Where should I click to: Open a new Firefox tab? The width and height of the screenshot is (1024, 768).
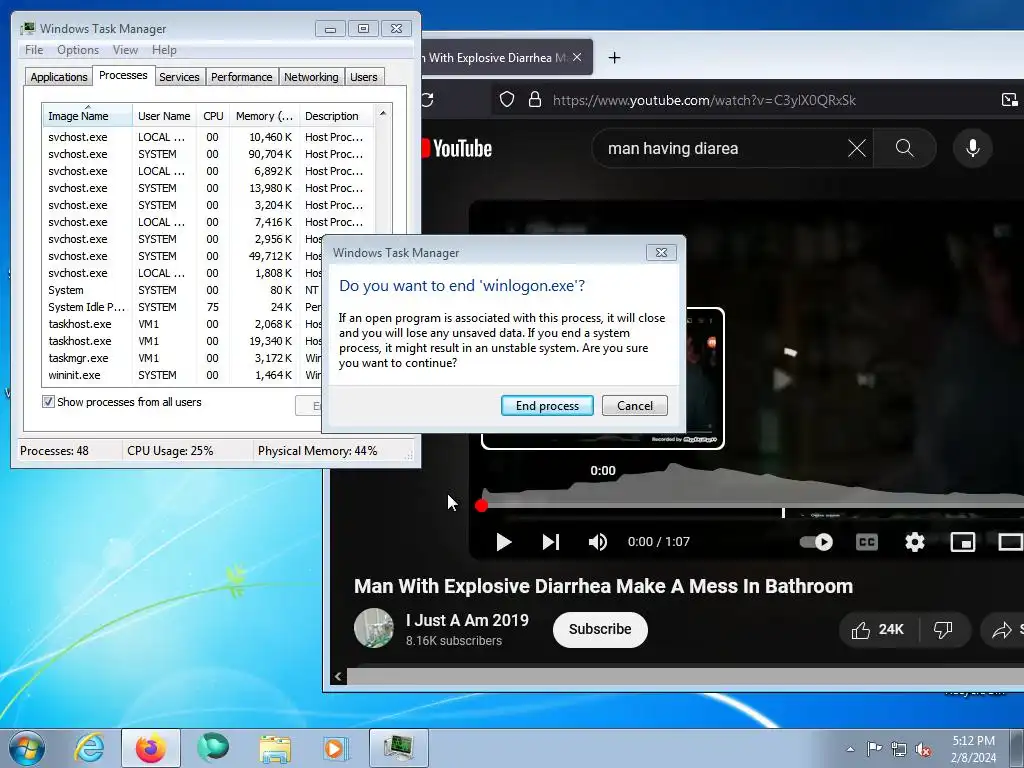(614, 57)
